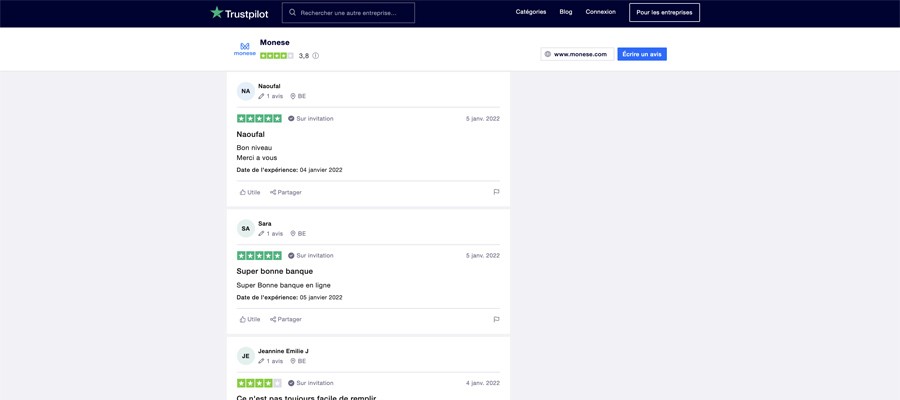
Task: Click the verified check icon on Naoufal's review
Action: click(x=291, y=119)
